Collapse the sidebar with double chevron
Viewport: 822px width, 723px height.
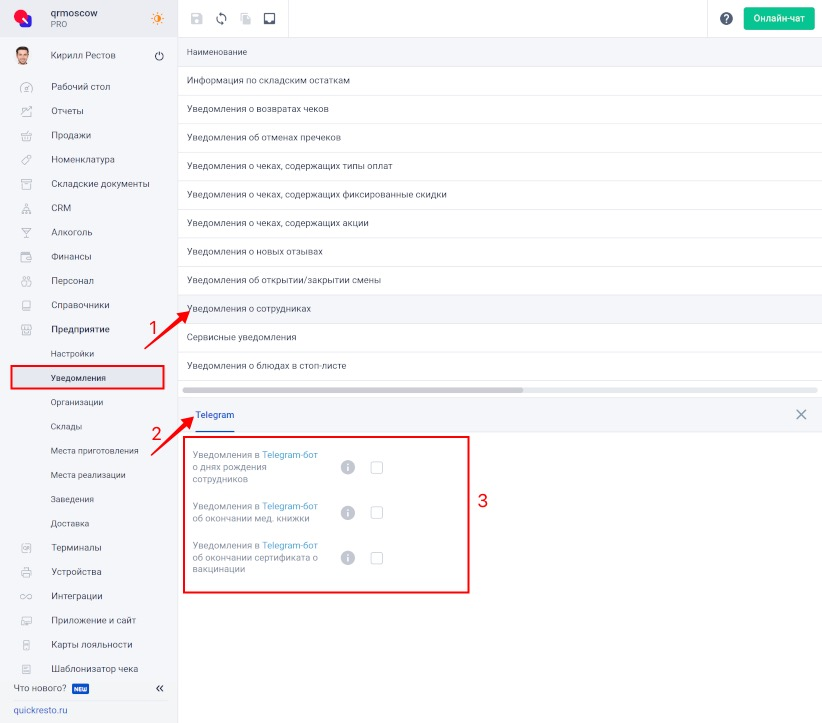pyautogui.click(x=159, y=688)
